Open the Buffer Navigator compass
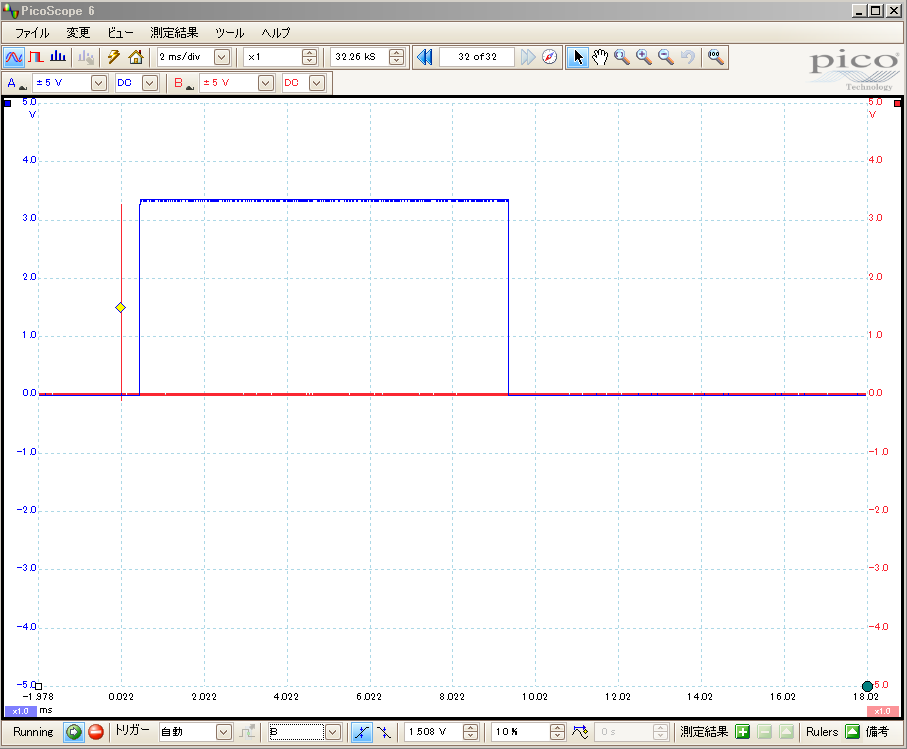 pos(550,57)
